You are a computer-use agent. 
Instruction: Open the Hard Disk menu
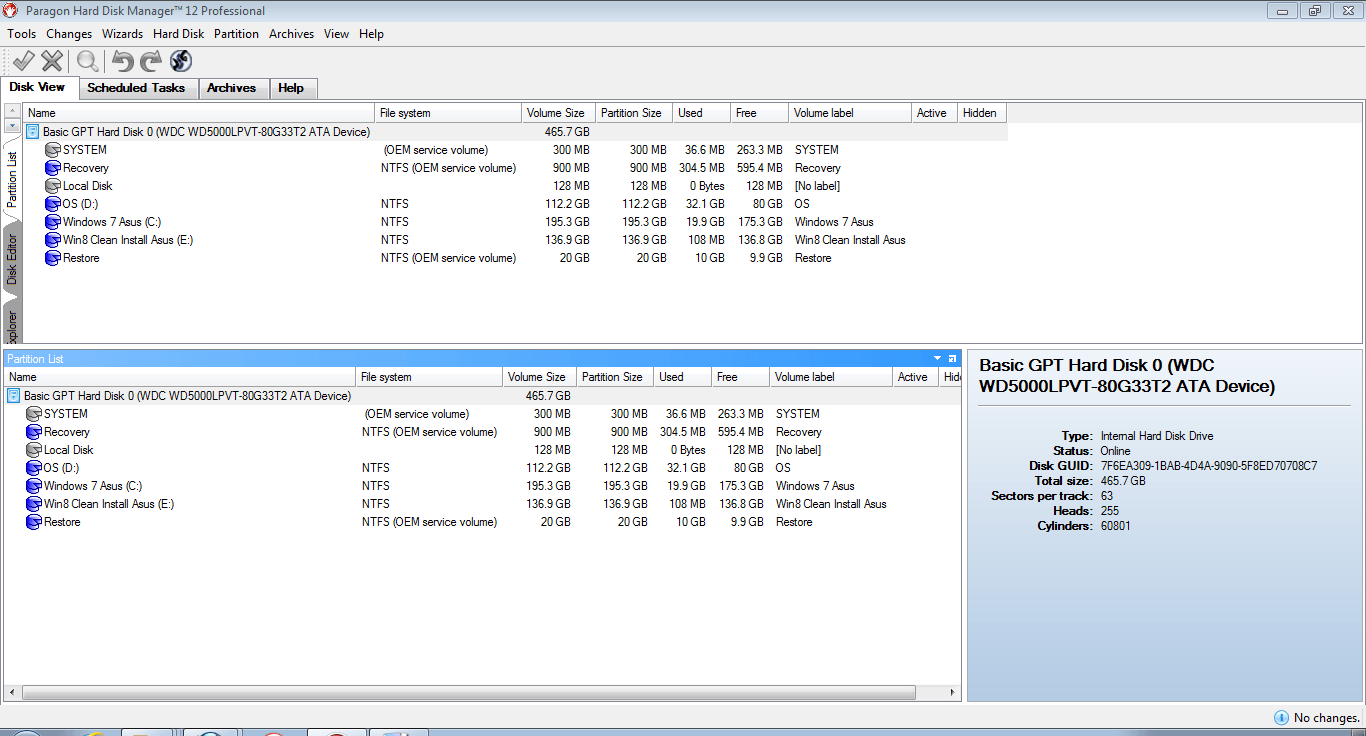178,34
